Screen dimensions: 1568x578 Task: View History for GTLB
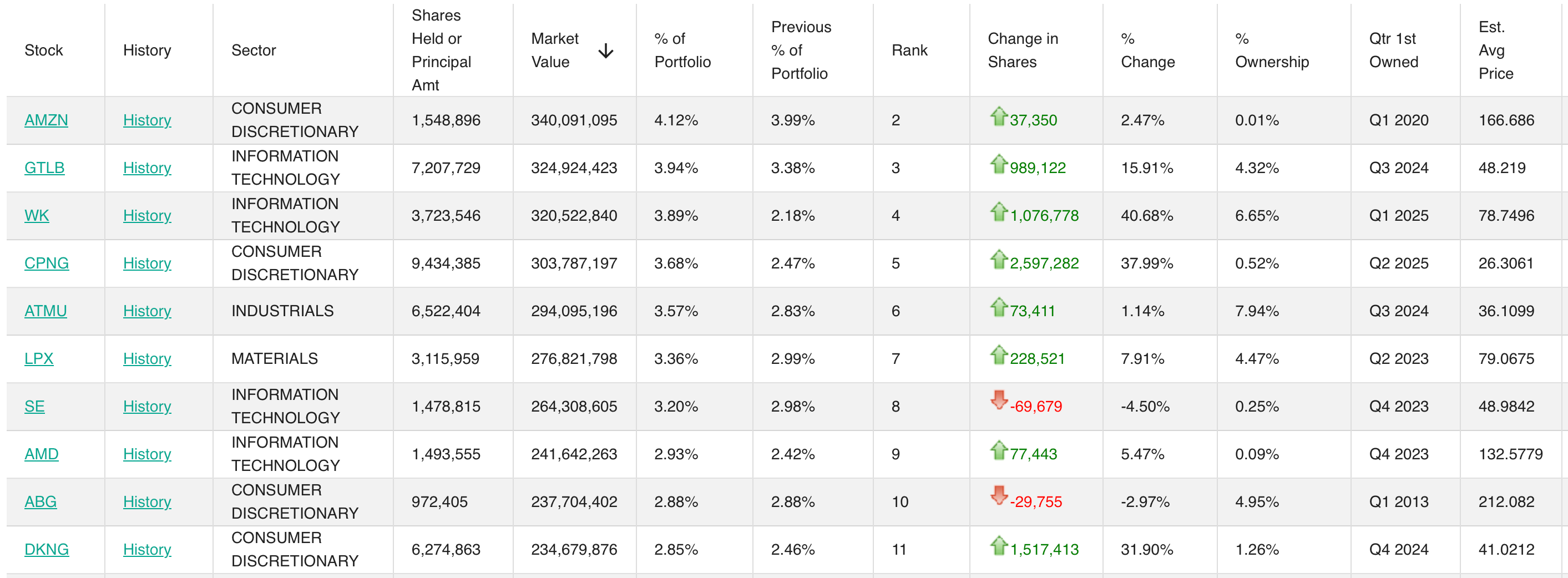pyautogui.click(x=146, y=168)
